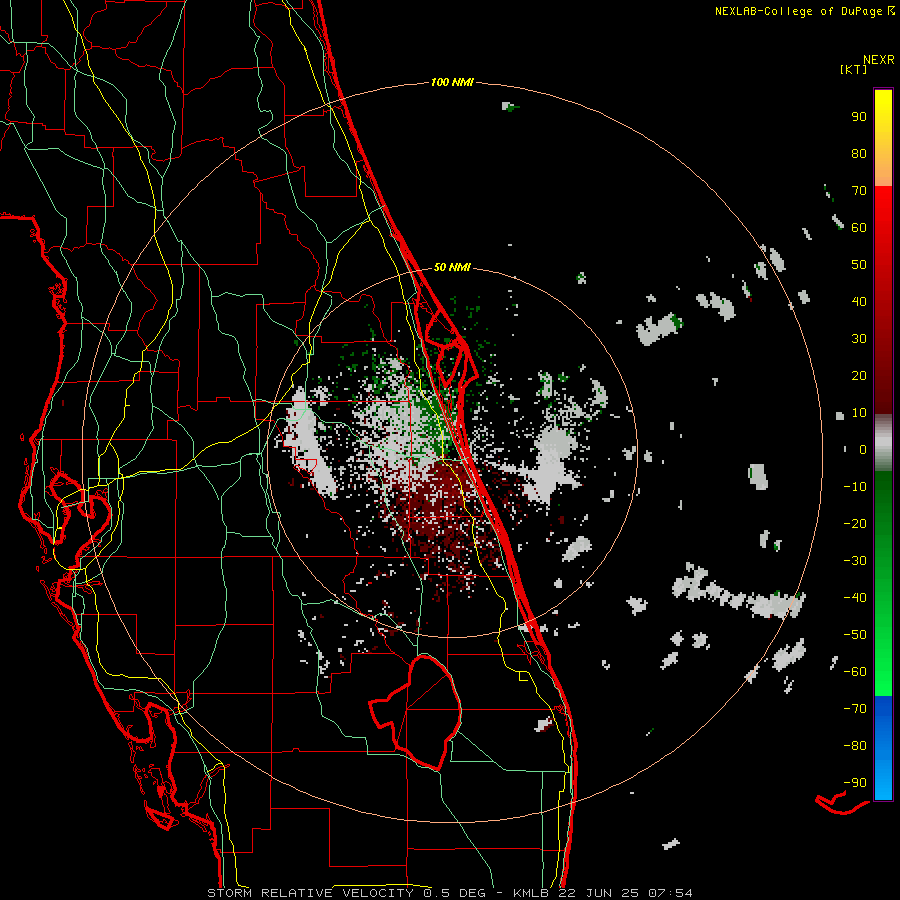
Task: Click the STORM RELATIVE VELOCITY caption text
Action: click(310, 893)
